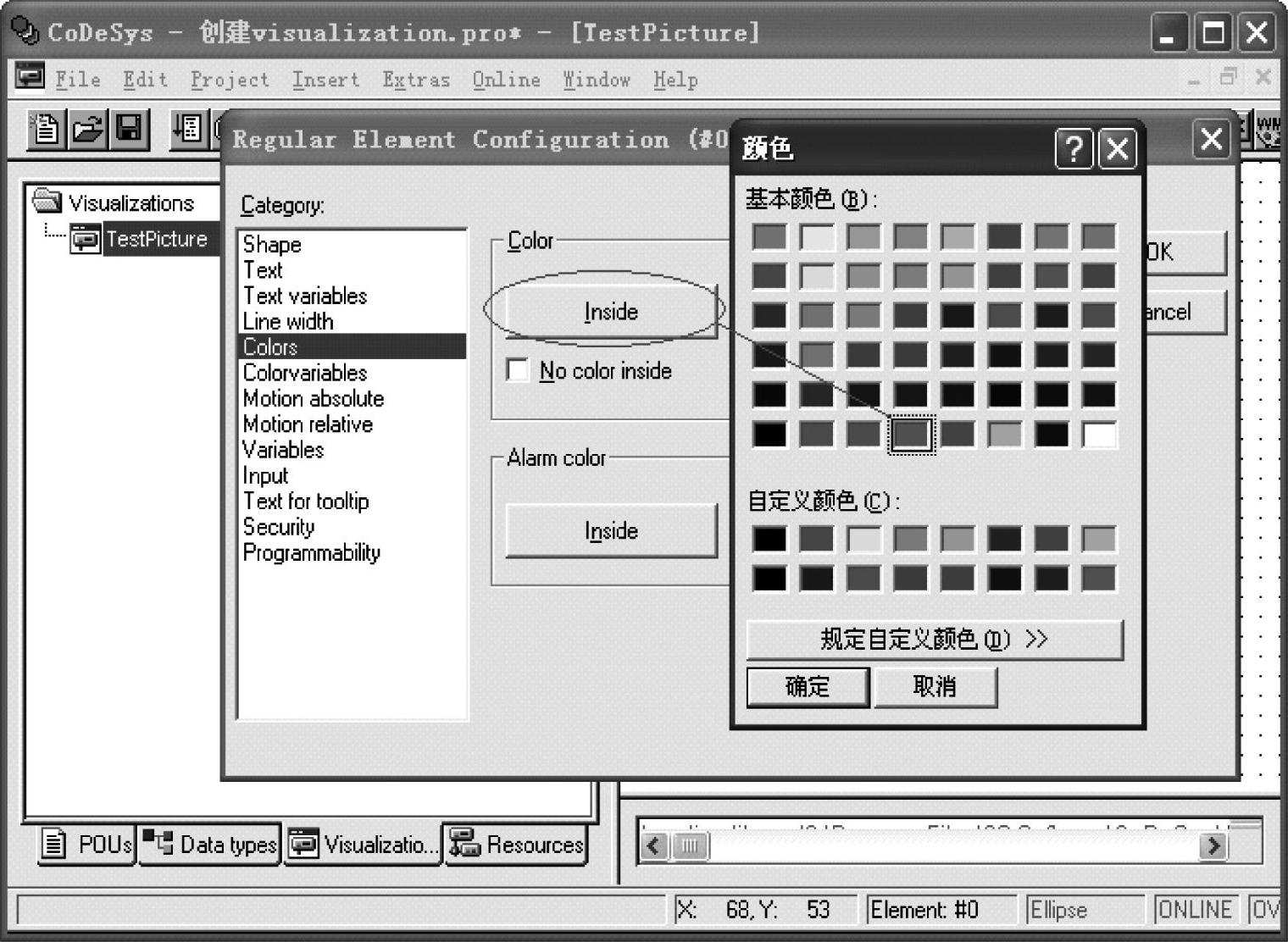The image size is (1288, 942).
Task: Click the Inside button under Color
Action: [x=611, y=312]
